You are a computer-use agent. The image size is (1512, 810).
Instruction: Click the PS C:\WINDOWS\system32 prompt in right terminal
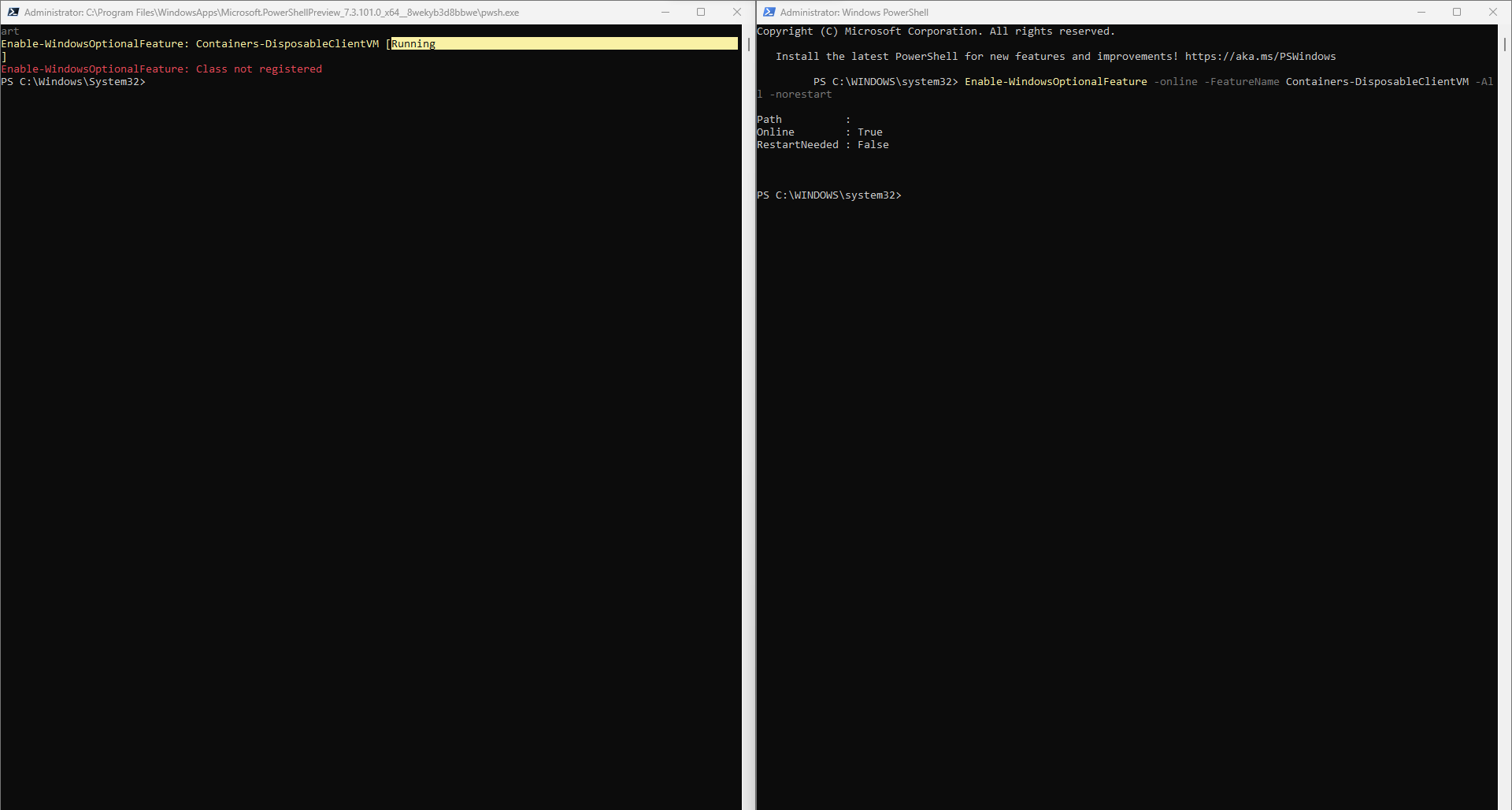coord(828,195)
